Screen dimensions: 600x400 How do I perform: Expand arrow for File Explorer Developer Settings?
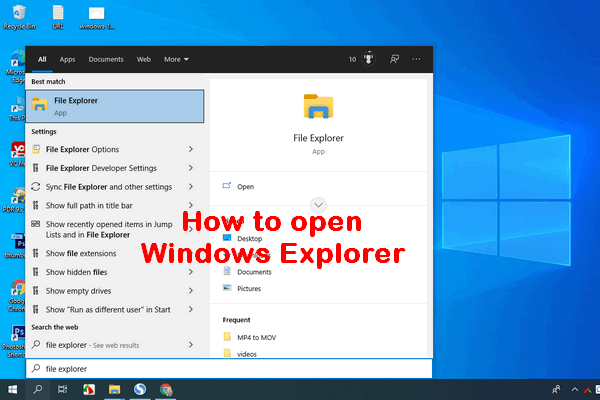point(191,168)
